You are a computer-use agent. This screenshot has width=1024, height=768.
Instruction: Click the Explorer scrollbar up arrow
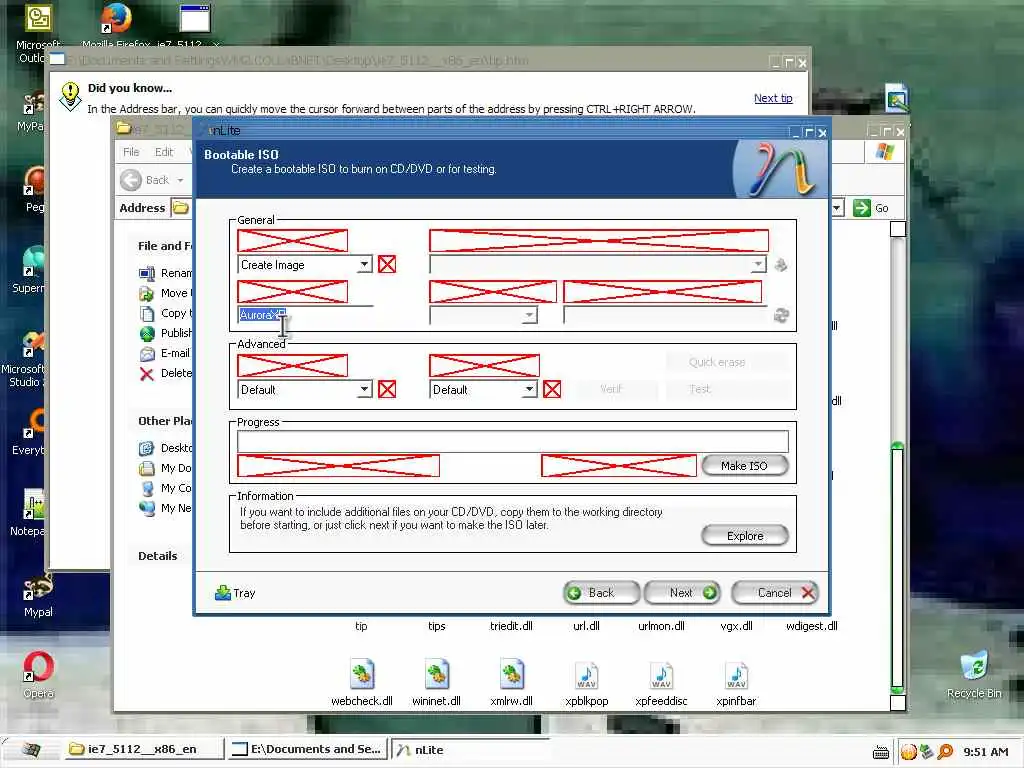coord(898,229)
